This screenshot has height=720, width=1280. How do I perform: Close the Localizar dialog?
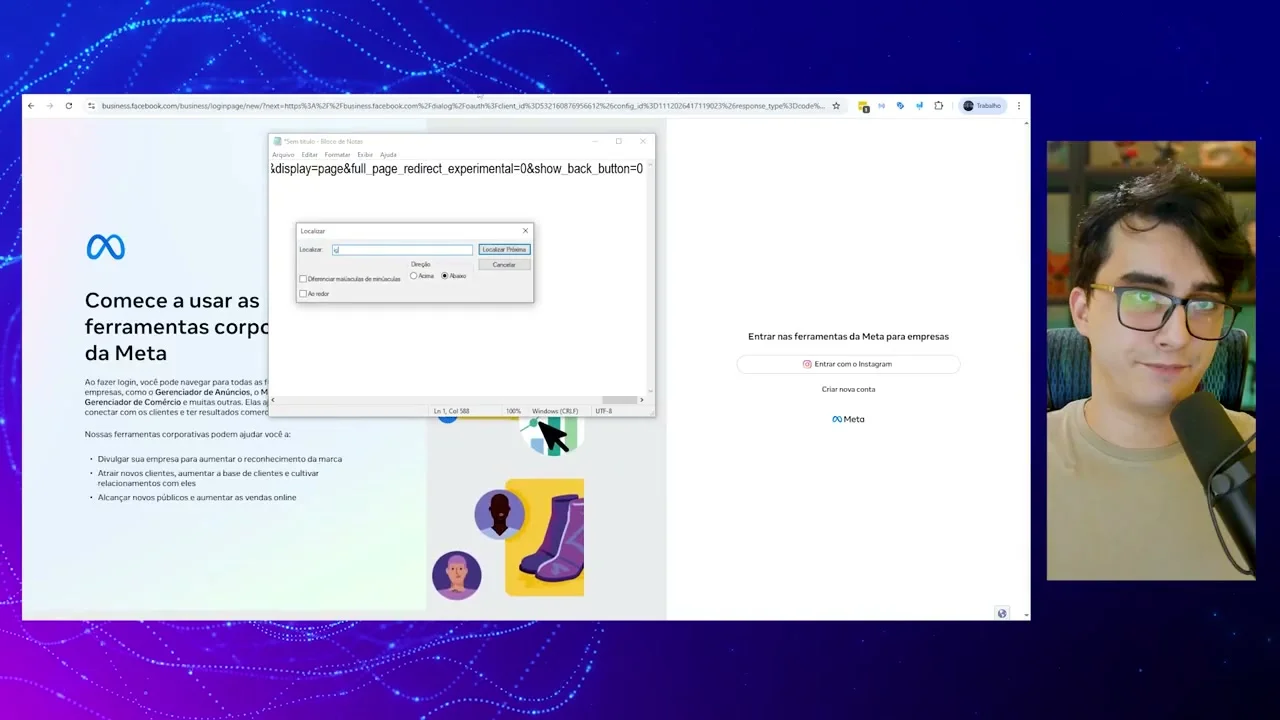[x=525, y=231]
